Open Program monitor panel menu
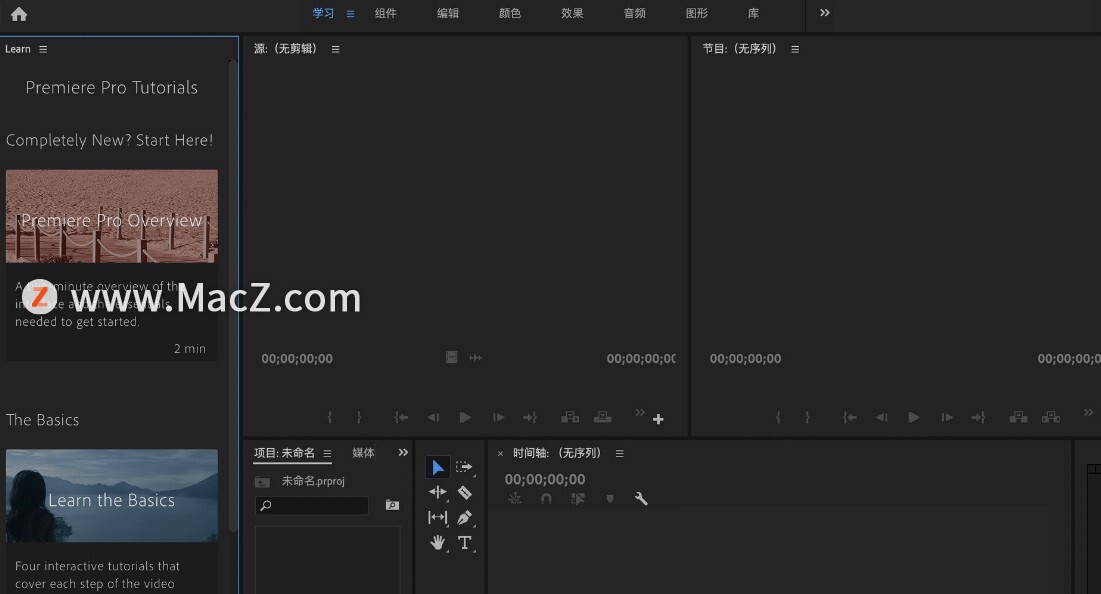The image size is (1101, 594). pos(795,49)
